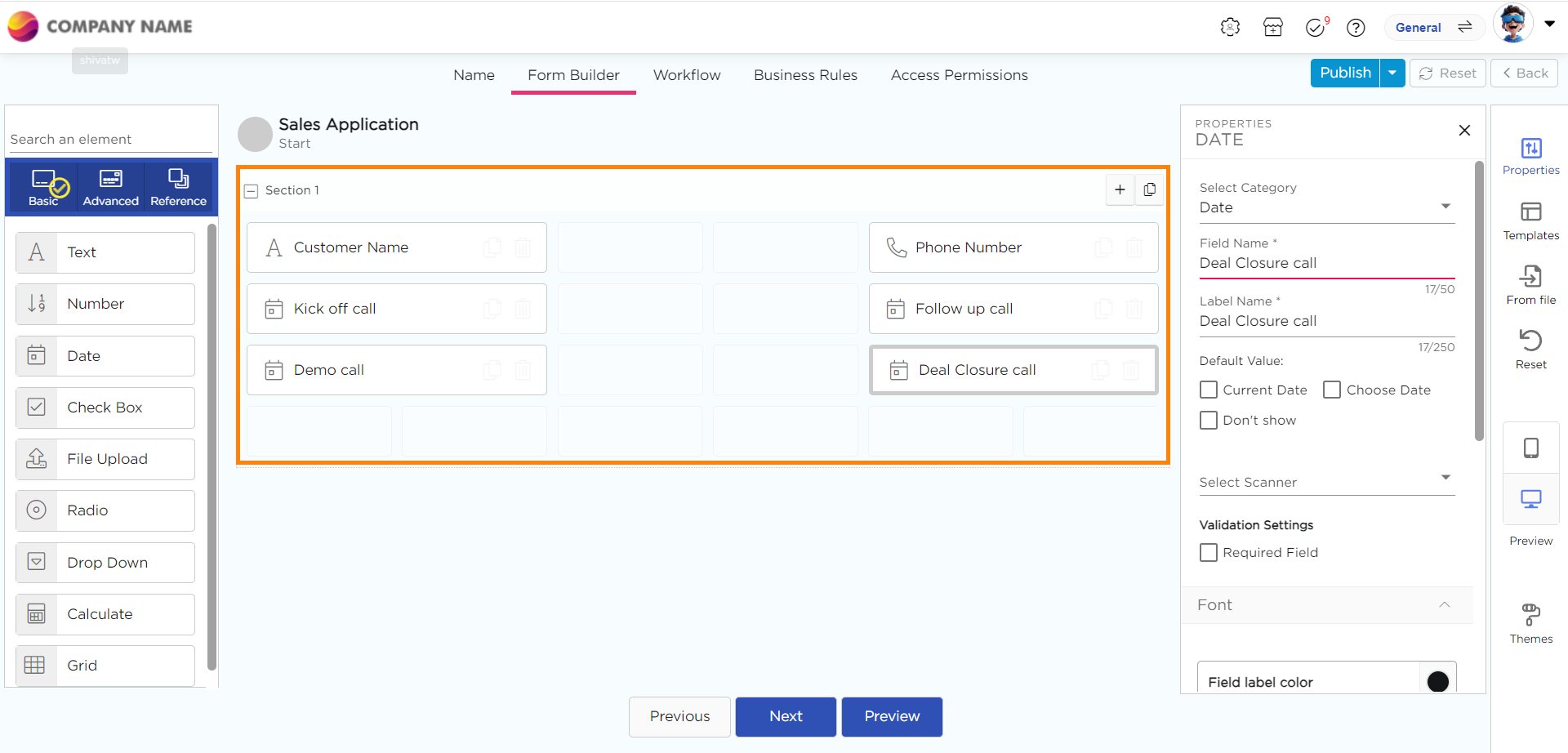The height and width of the screenshot is (753, 1568).
Task: Open the Business Rules tab
Action: point(804,75)
